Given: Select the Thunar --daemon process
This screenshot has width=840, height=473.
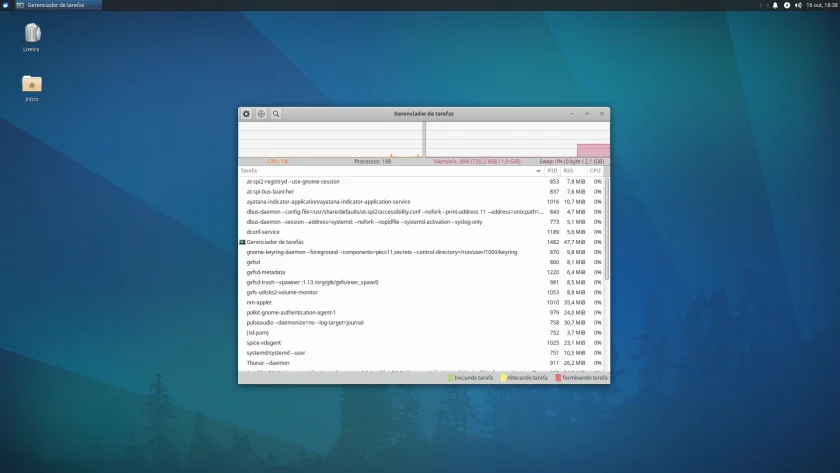Looking at the screenshot, I should click(421, 363).
